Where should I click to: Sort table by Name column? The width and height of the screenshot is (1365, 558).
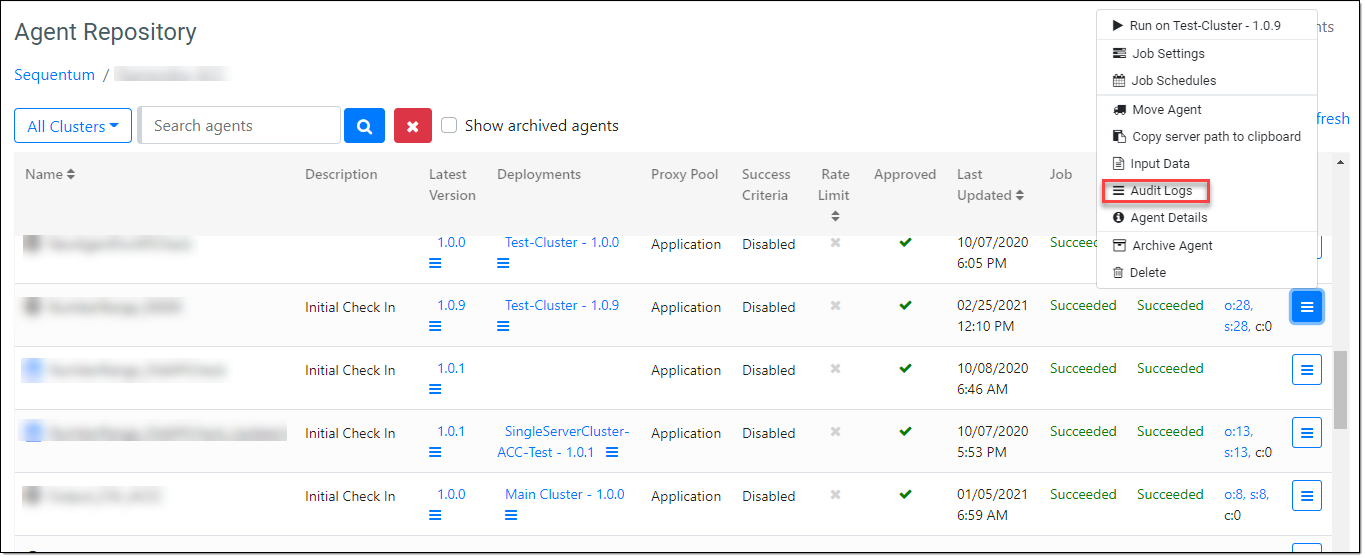tap(50, 174)
